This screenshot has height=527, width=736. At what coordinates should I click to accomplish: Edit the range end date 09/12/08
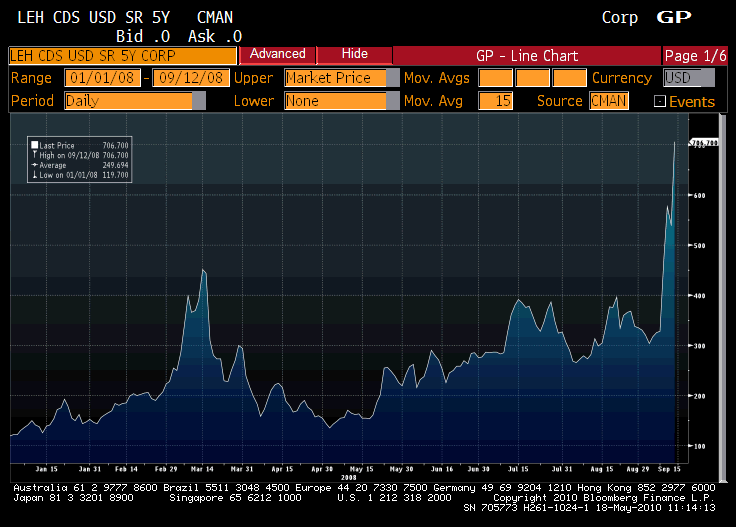point(191,78)
